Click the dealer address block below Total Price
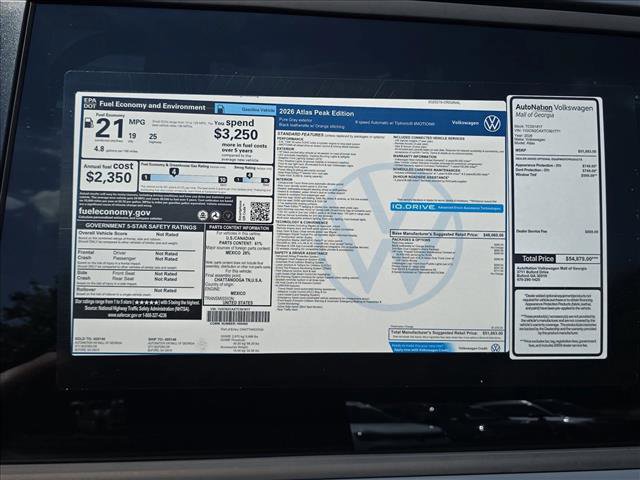Screen dimensions: 640x480 pos(551,274)
